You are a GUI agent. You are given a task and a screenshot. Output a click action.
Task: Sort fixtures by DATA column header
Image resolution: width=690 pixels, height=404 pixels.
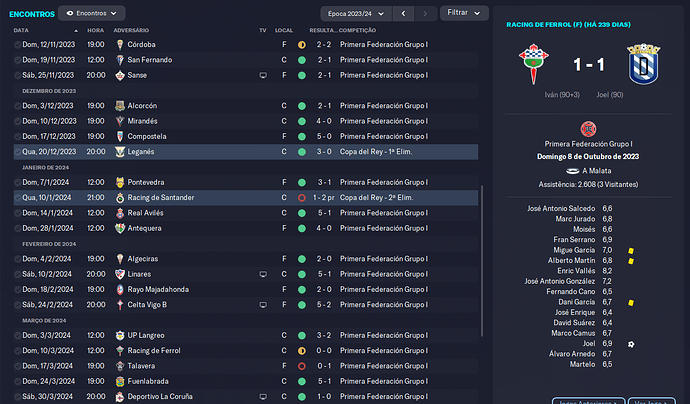pos(21,30)
